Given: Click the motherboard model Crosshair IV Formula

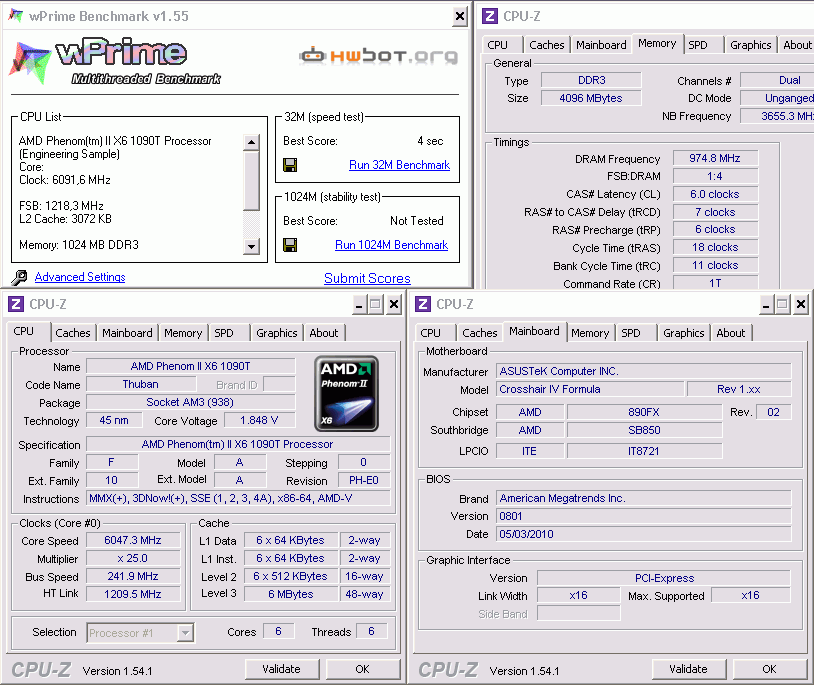Looking at the screenshot, I should [590, 389].
